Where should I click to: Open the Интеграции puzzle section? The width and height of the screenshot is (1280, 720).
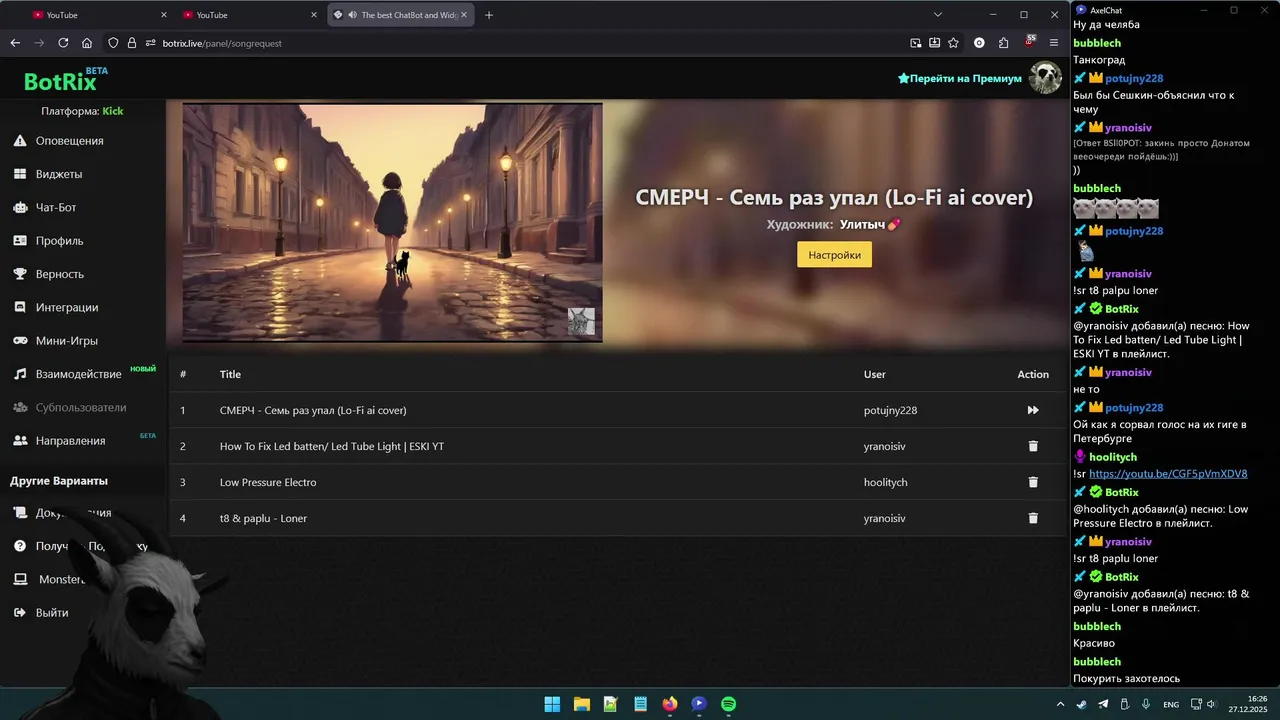(x=55, y=307)
